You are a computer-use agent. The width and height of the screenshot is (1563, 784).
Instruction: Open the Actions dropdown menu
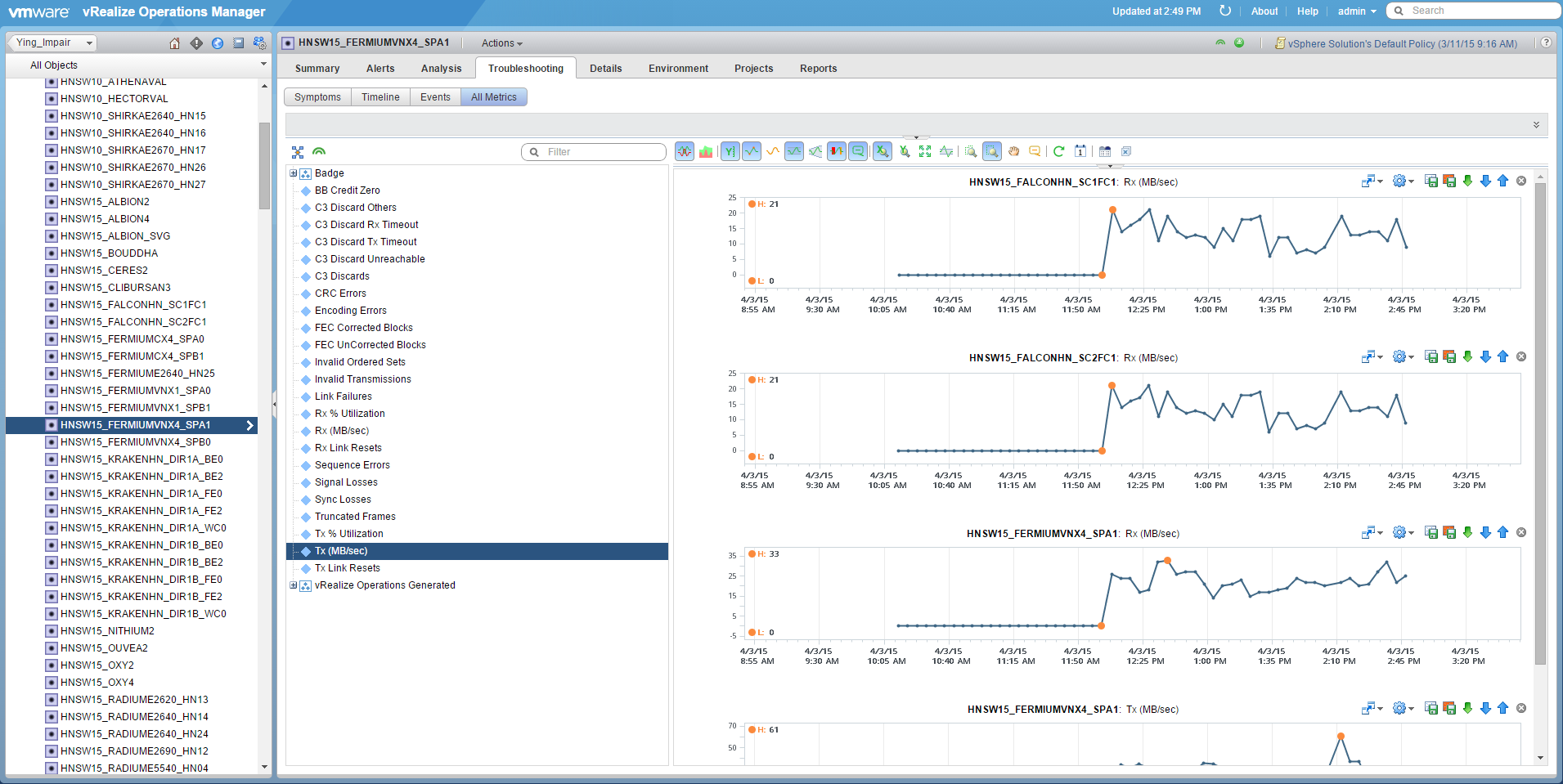[x=501, y=43]
